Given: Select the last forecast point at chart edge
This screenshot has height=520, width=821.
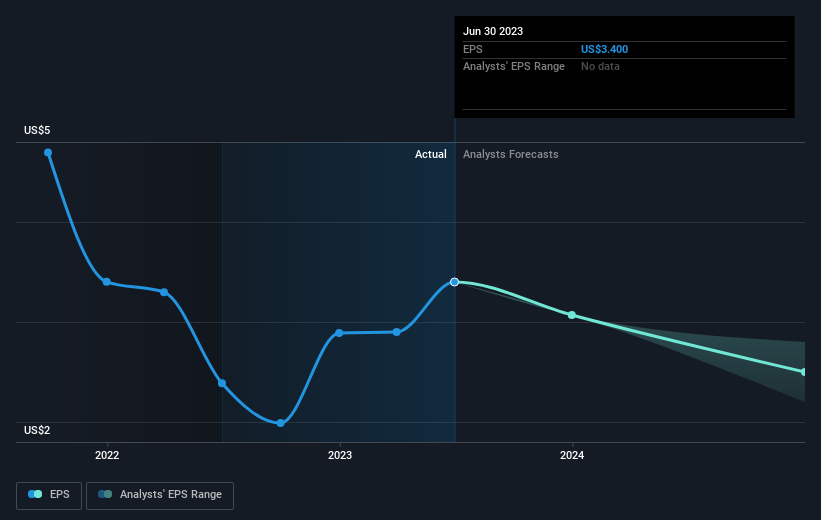Looking at the screenshot, I should click(x=803, y=372).
